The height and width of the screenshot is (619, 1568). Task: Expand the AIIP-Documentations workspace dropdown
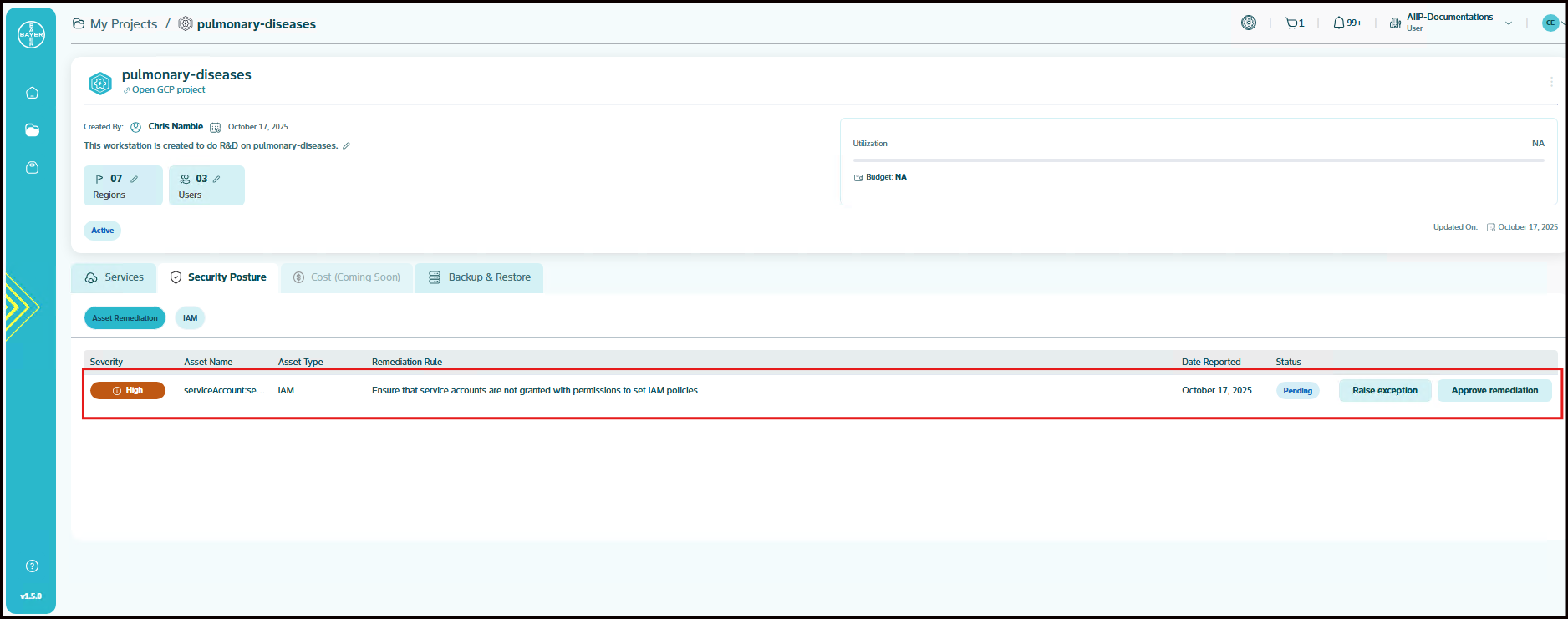[x=1509, y=23]
